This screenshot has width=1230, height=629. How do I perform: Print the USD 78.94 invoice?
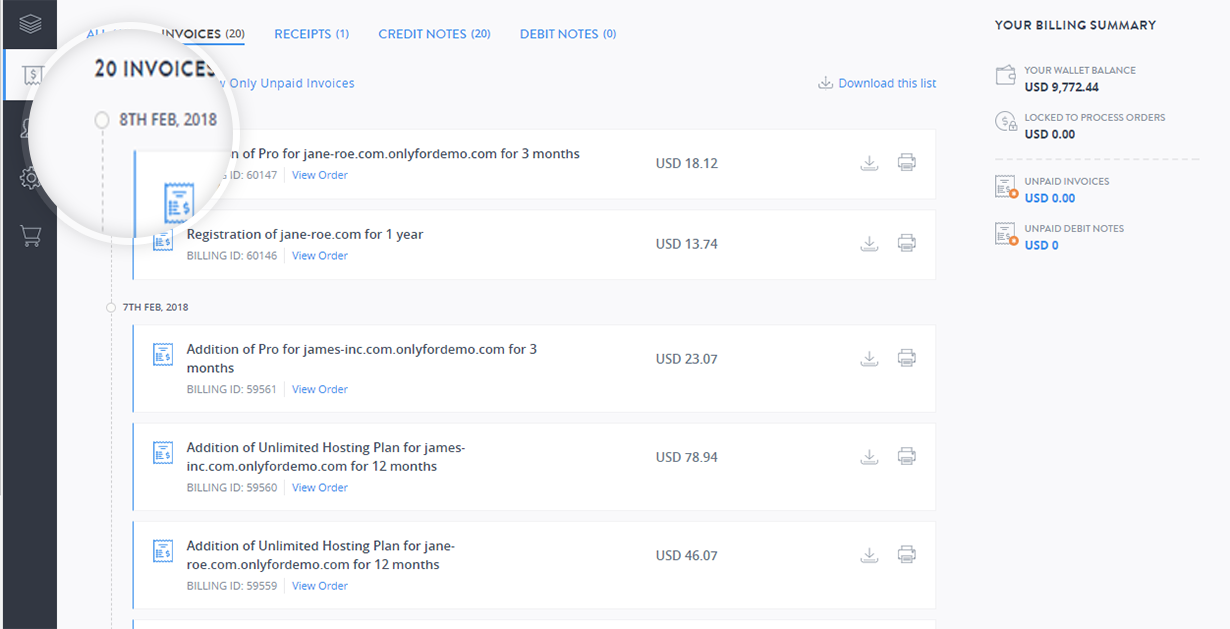906,456
